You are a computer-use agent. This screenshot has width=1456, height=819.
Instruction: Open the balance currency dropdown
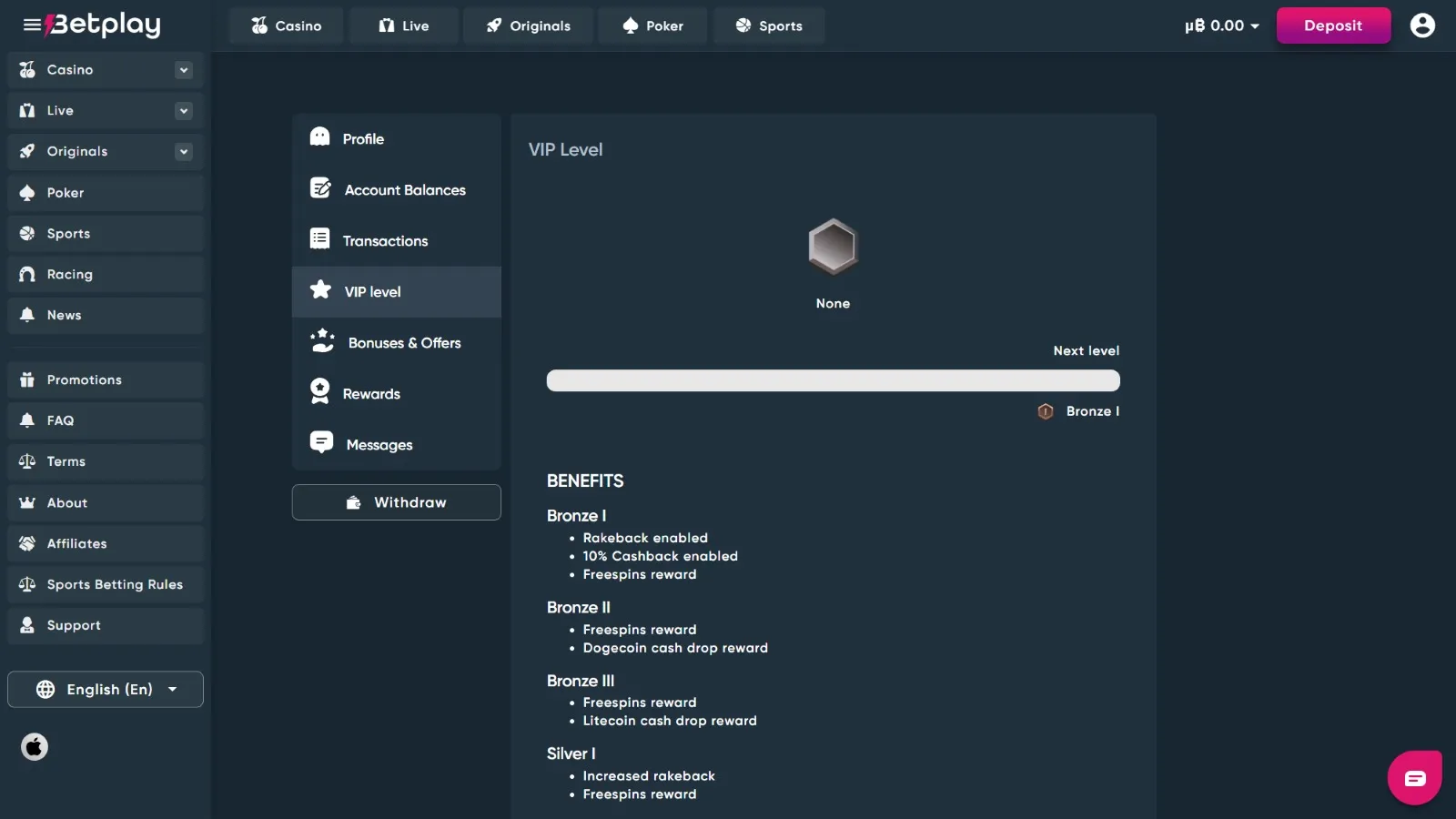click(1222, 25)
